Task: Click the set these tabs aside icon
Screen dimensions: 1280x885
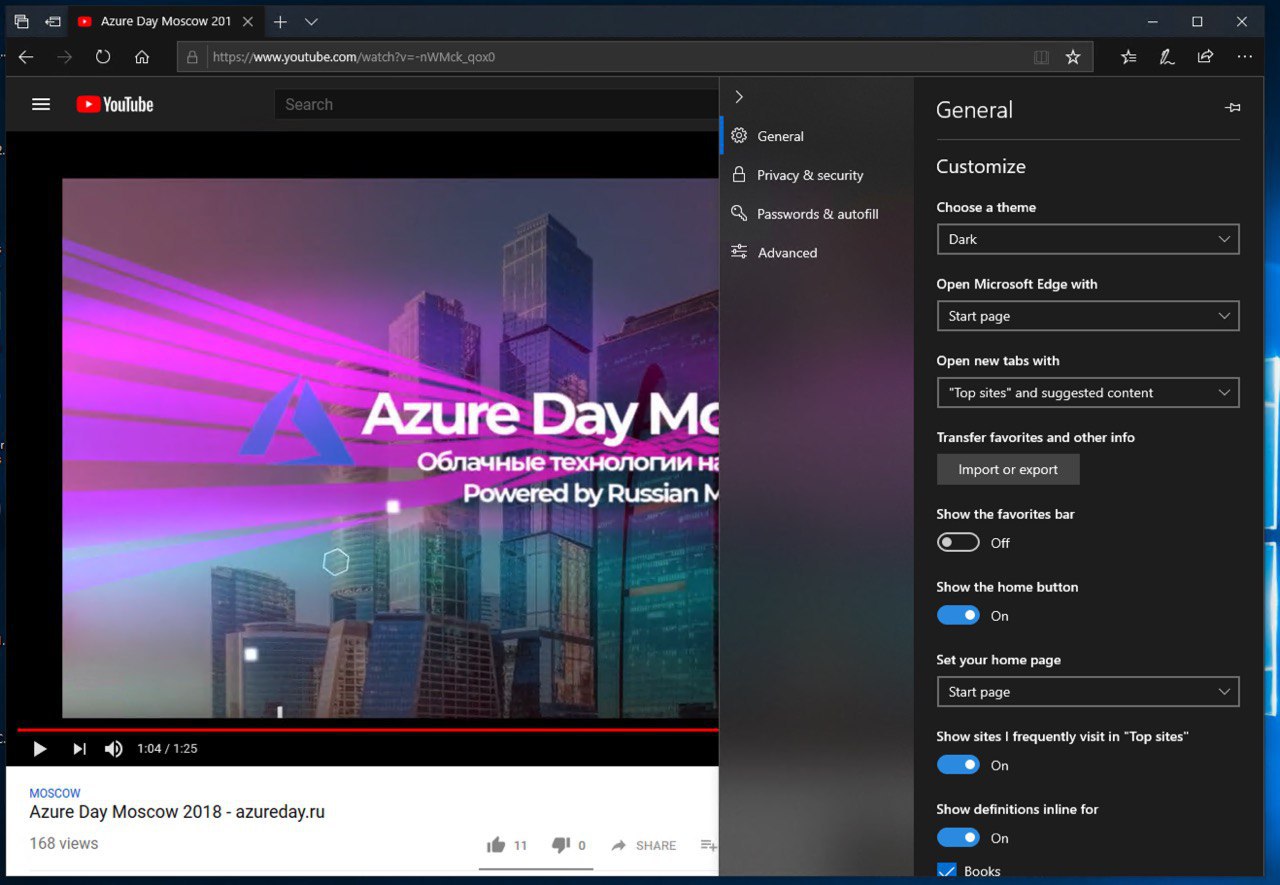Action: [53, 21]
